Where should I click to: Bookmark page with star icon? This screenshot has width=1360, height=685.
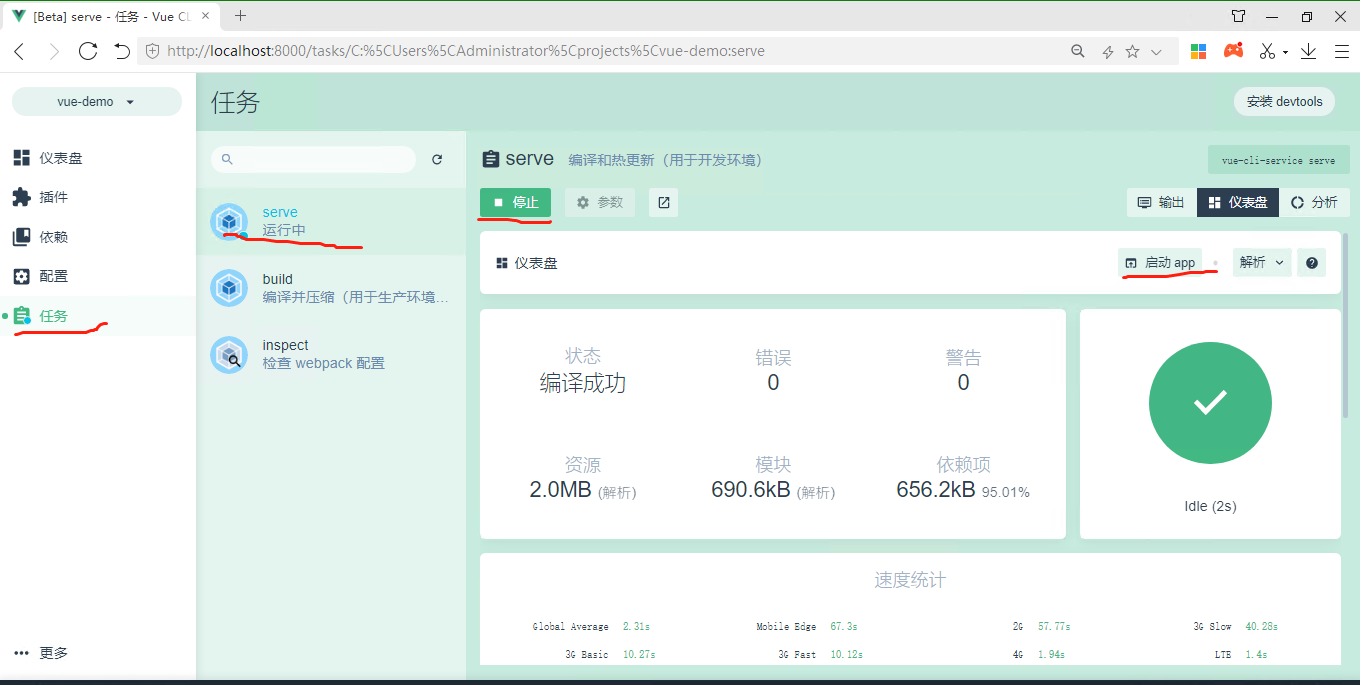(1132, 51)
